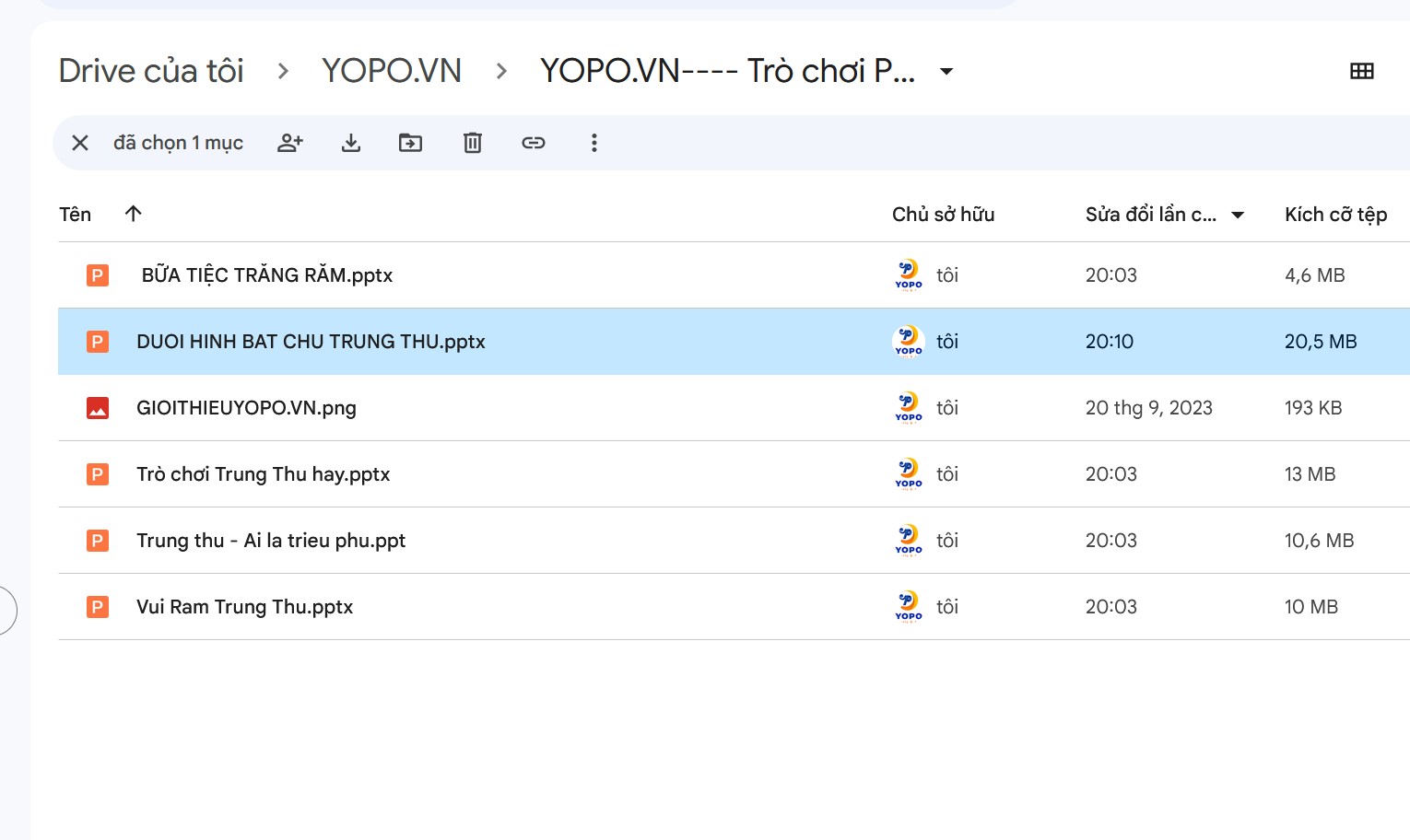Click the 20:10 modified time cell
Image resolution: width=1410 pixels, height=840 pixels.
(1110, 342)
